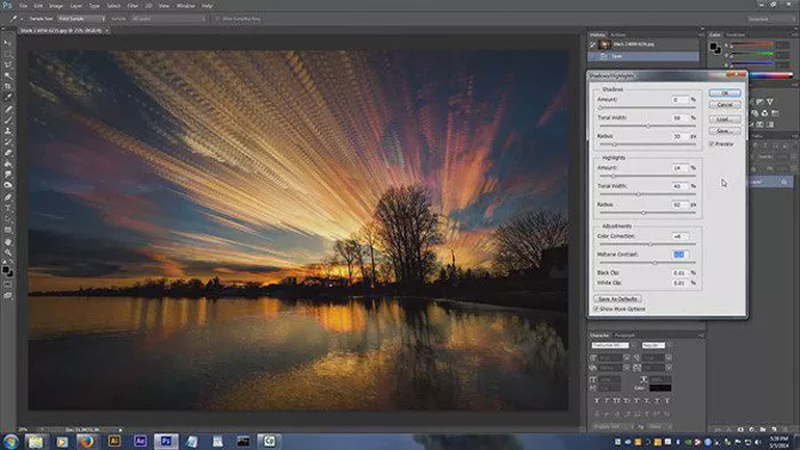This screenshot has height=450, width=800.
Task: Uncheck Show More Options checkbox
Action: (598, 308)
